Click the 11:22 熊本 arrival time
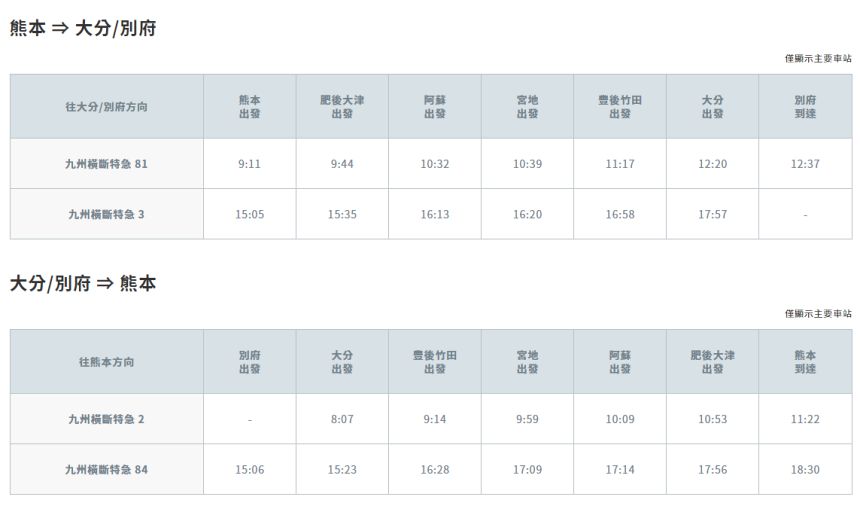860x515 pixels. pyautogui.click(x=805, y=419)
